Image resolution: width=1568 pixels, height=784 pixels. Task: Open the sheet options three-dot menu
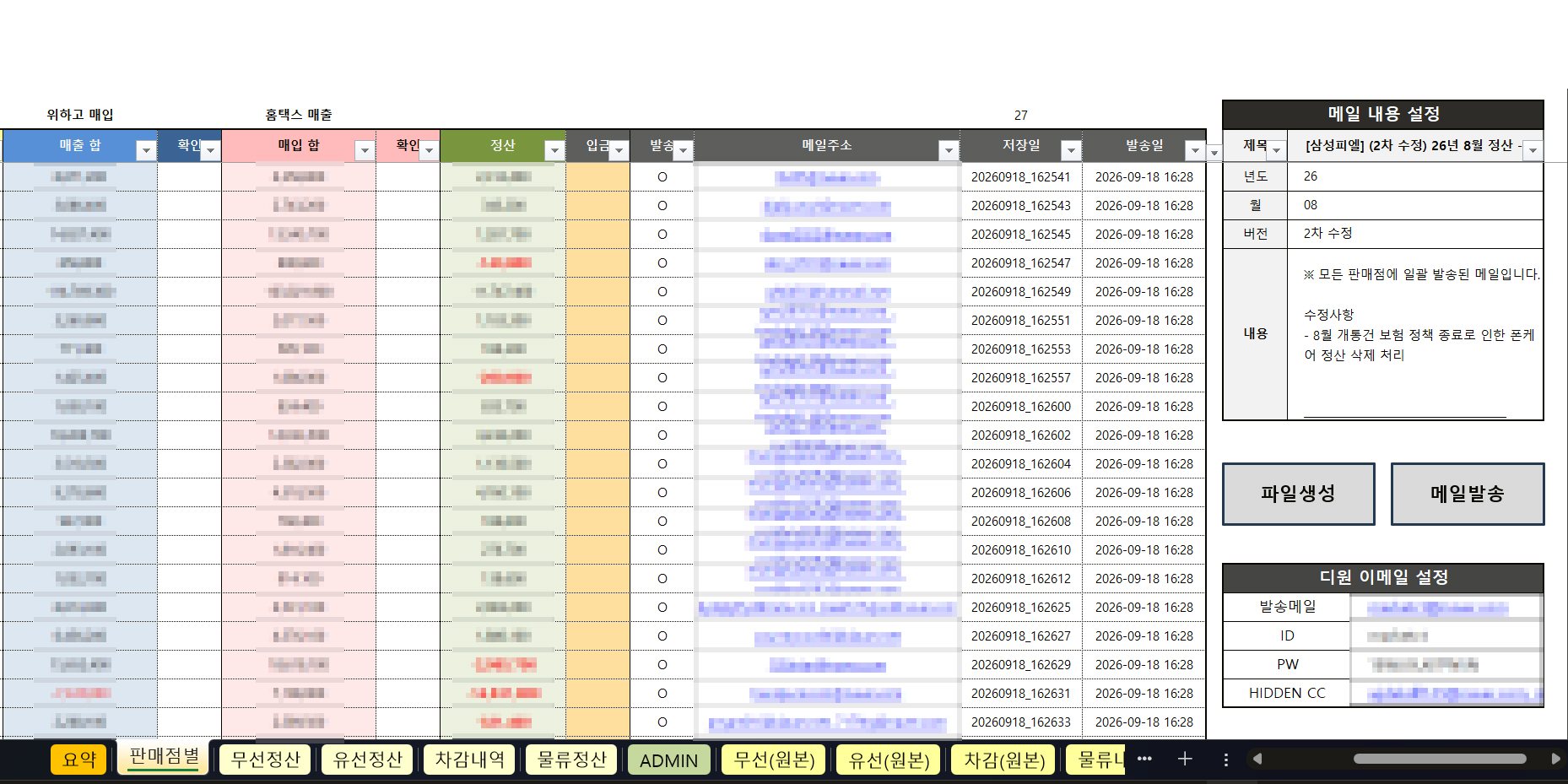pyautogui.click(x=1226, y=760)
